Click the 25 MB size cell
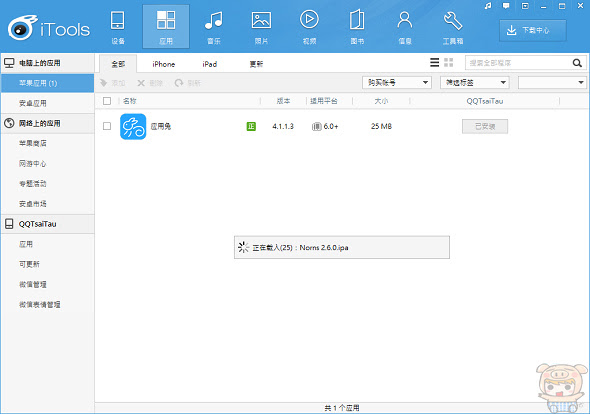 (381, 126)
